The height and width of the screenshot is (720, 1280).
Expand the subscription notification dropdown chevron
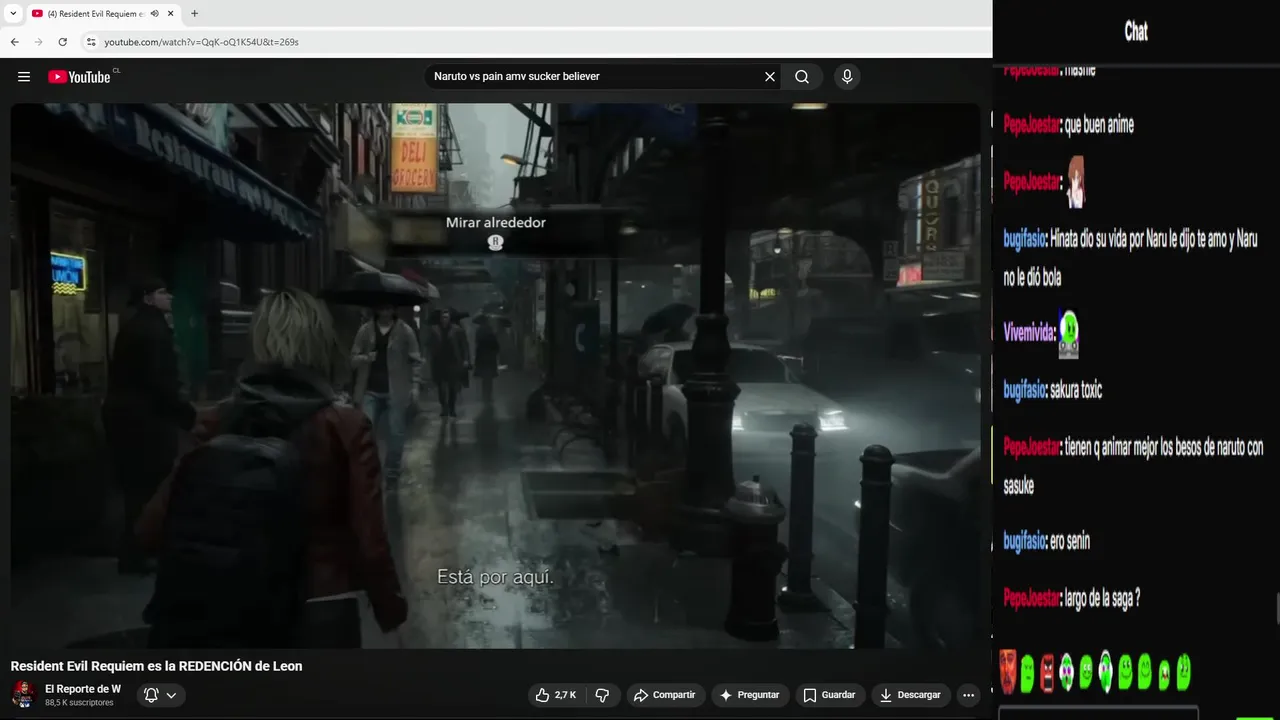click(x=172, y=695)
